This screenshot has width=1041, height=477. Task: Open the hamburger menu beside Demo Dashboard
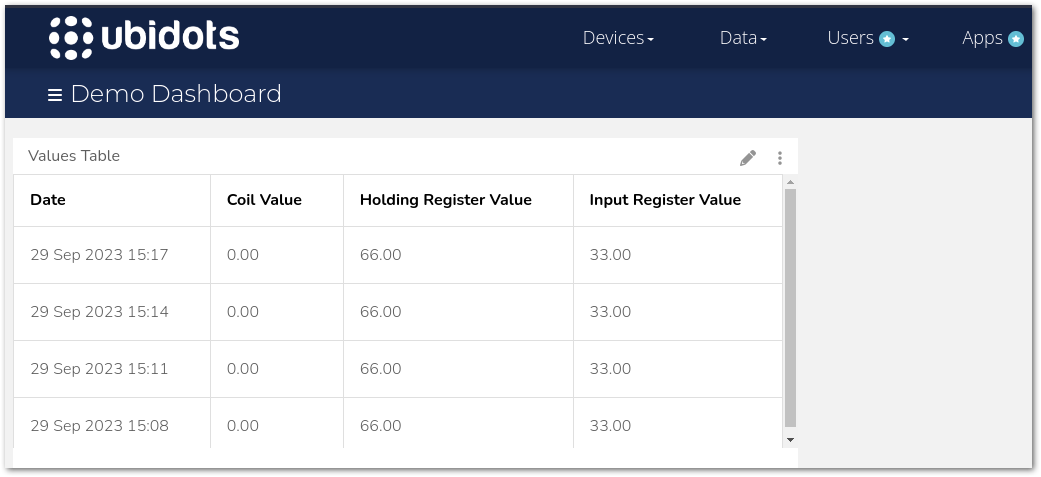pos(55,95)
